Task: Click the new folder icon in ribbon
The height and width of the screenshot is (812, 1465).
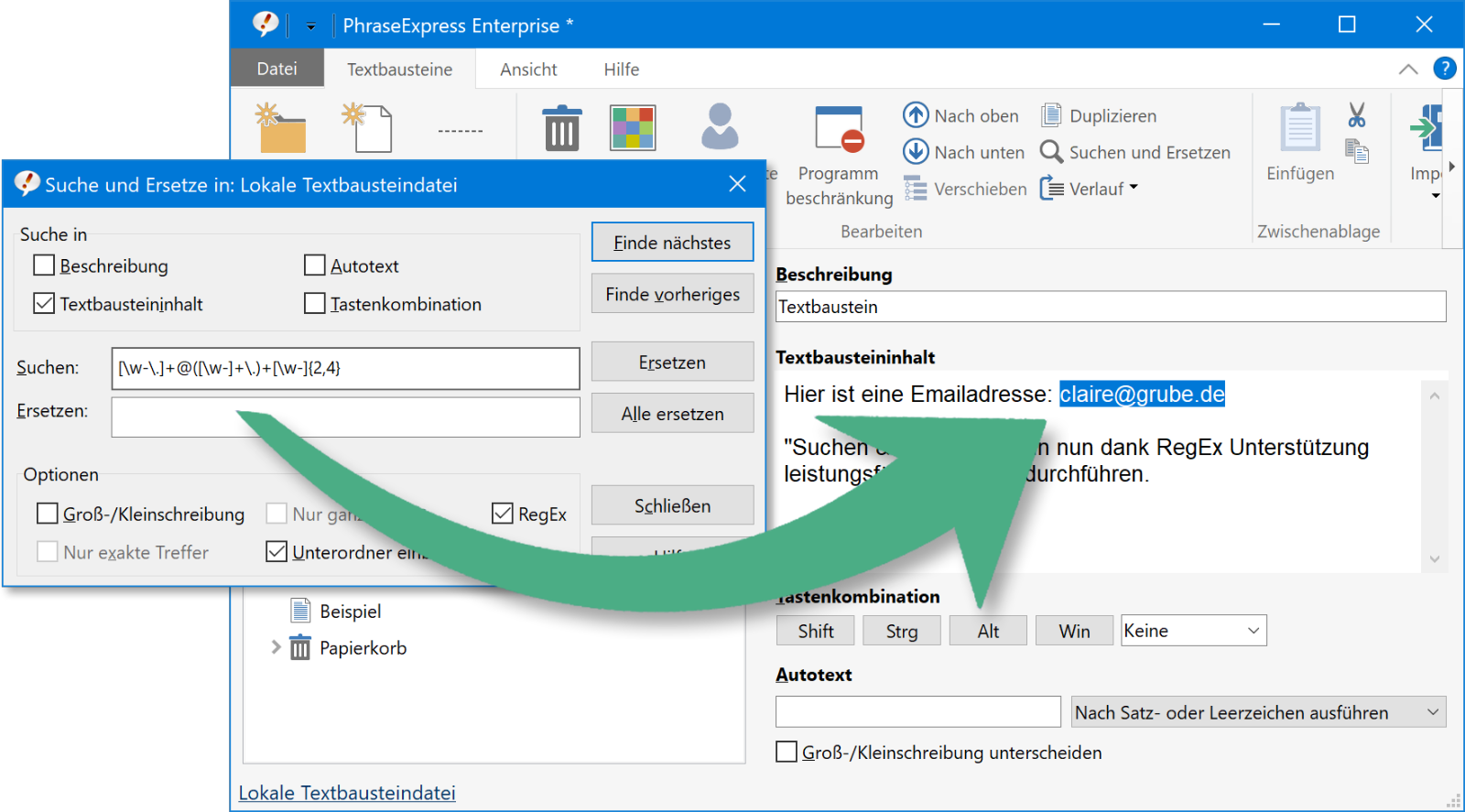Action: [280, 128]
